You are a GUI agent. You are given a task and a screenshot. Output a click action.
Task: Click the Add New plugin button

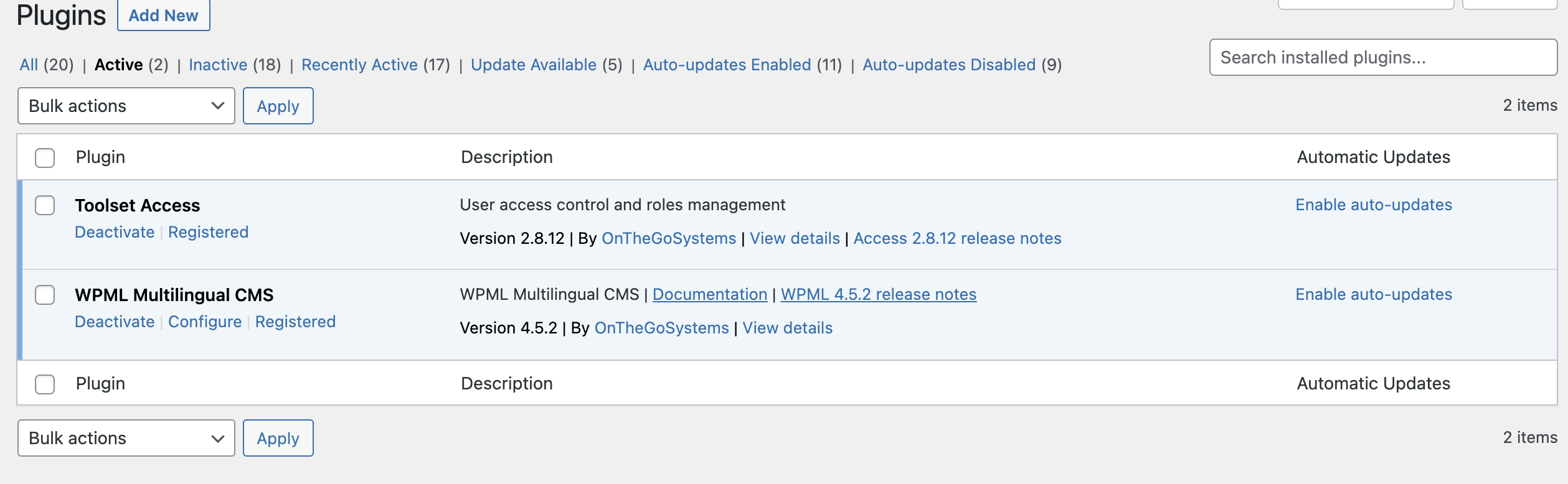point(163,16)
